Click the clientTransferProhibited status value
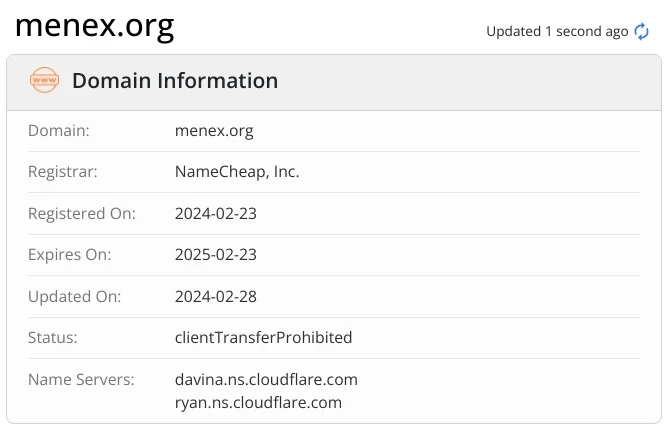Image resolution: width=671 pixels, height=428 pixels. tap(264, 338)
